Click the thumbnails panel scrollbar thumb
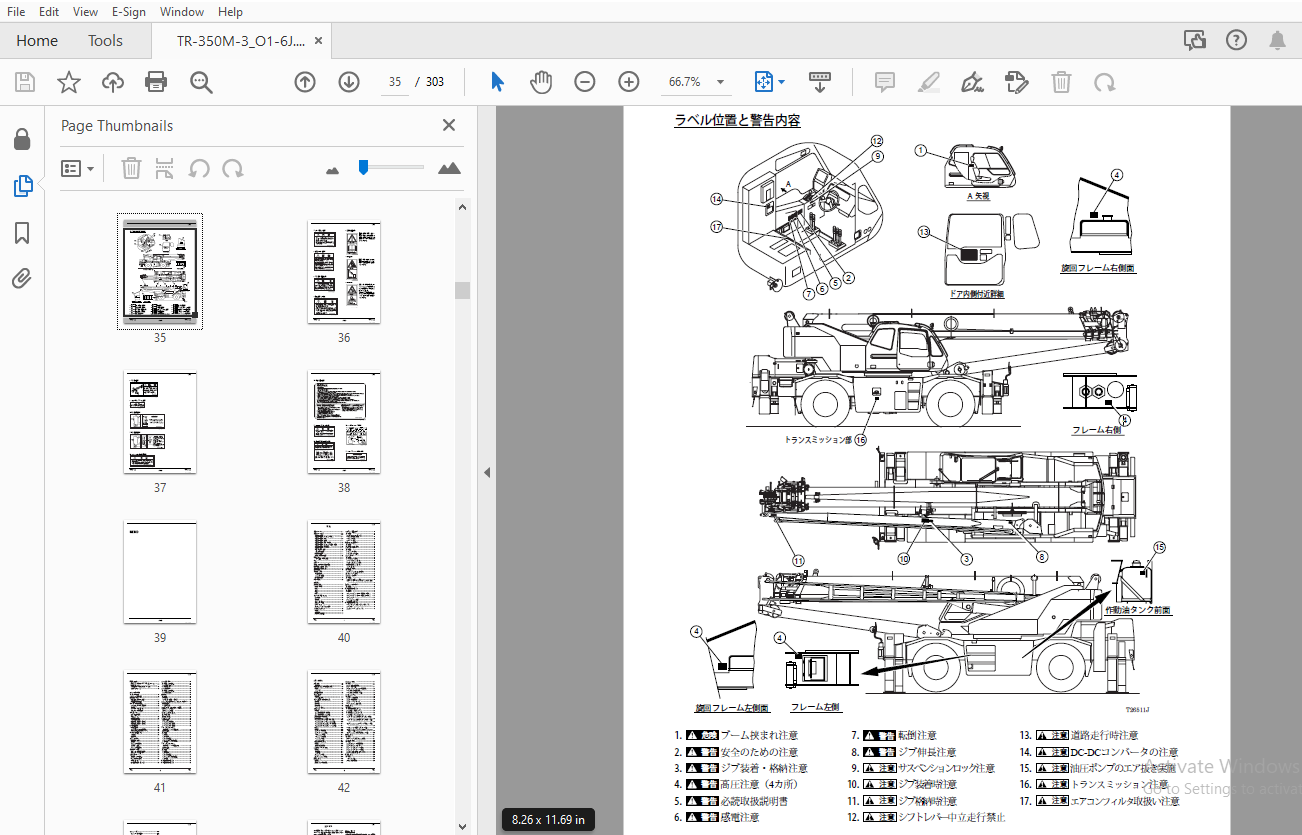Screen dimensions: 1302x835 pyautogui.click(x=461, y=290)
